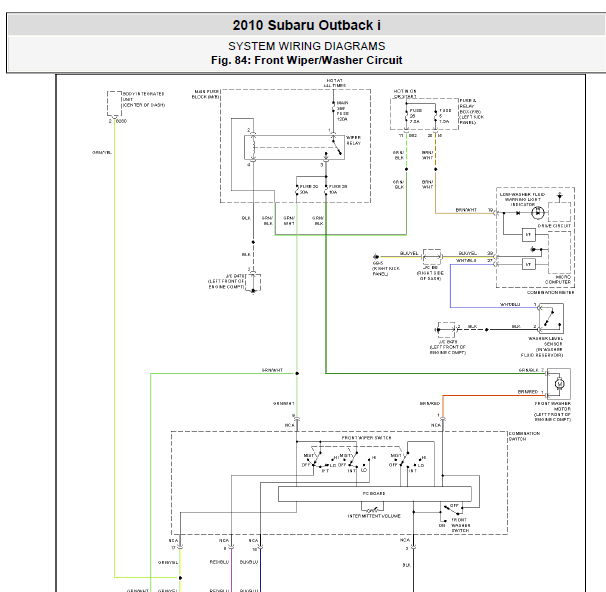606x592 pixels.
Task: Select the front washer motor symbol
Action: [x=559, y=384]
